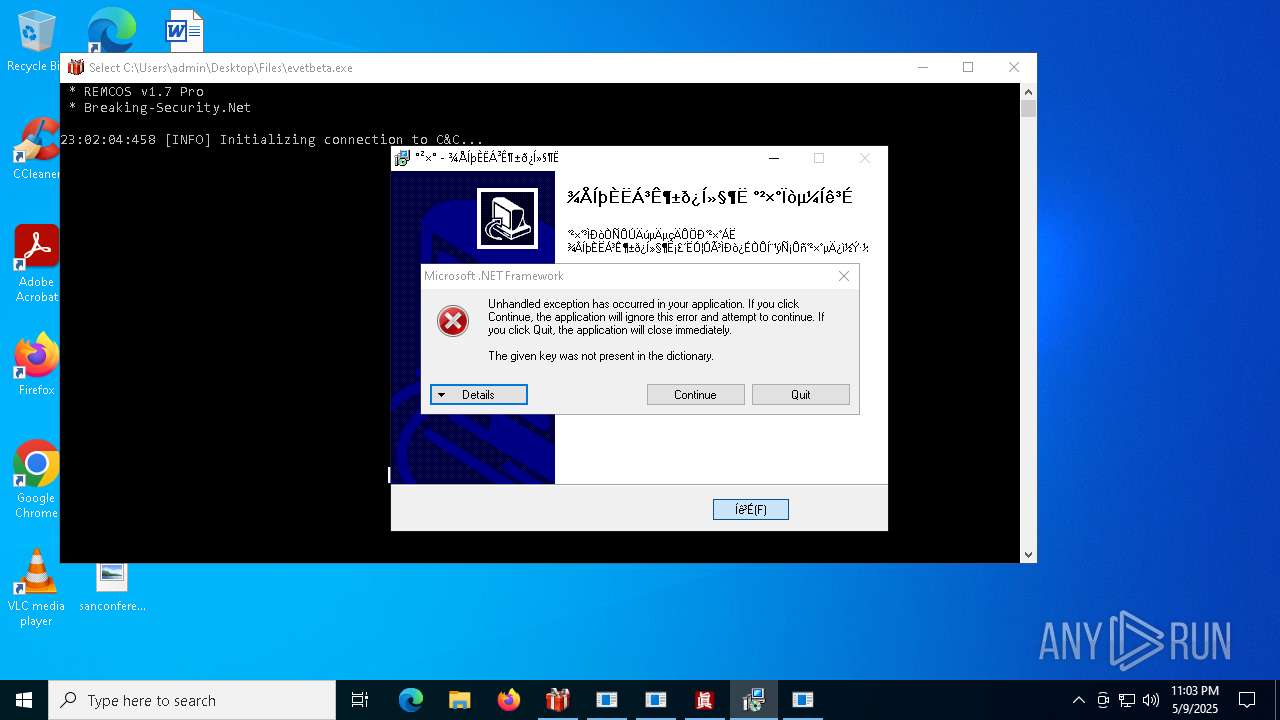1280x720 pixels.
Task: Open the notification center
Action: click(x=1247, y=700)
